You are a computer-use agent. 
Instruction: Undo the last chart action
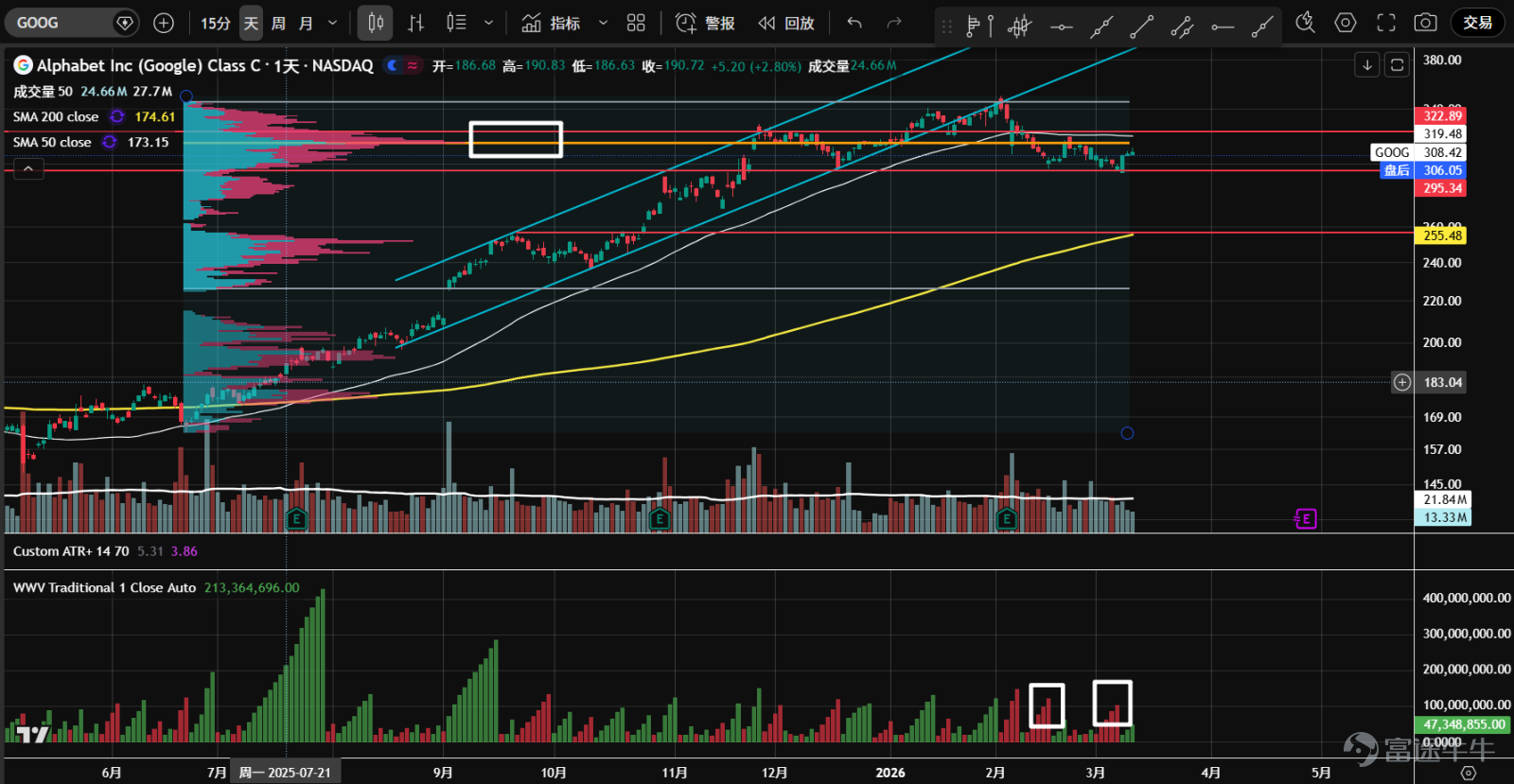(854, 23)
